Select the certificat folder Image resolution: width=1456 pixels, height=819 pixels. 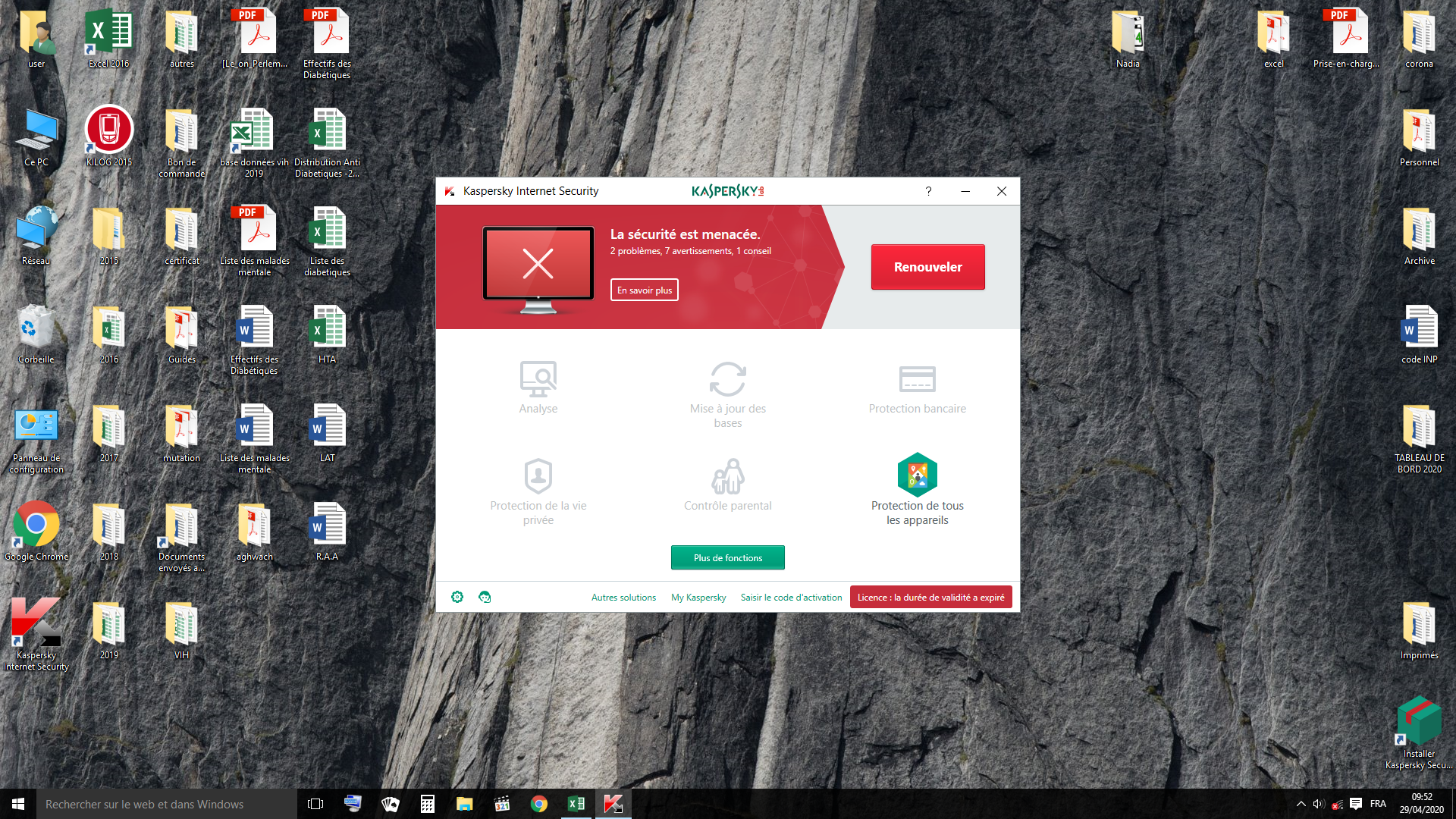[182, 235]
